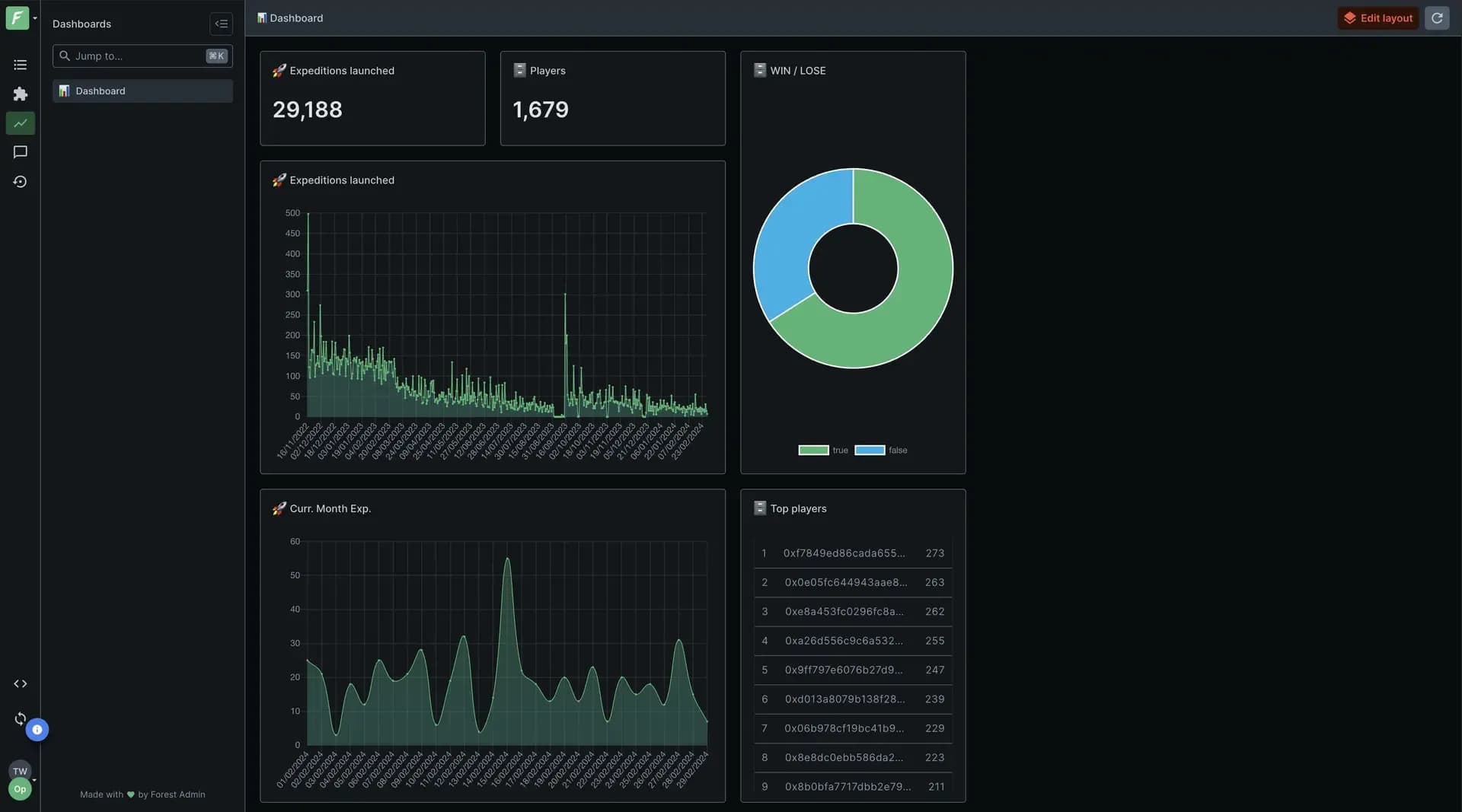Select top player row 0x8e8dc0ebb586da2
Screen dimensions: 1462x812
point(853,758)
